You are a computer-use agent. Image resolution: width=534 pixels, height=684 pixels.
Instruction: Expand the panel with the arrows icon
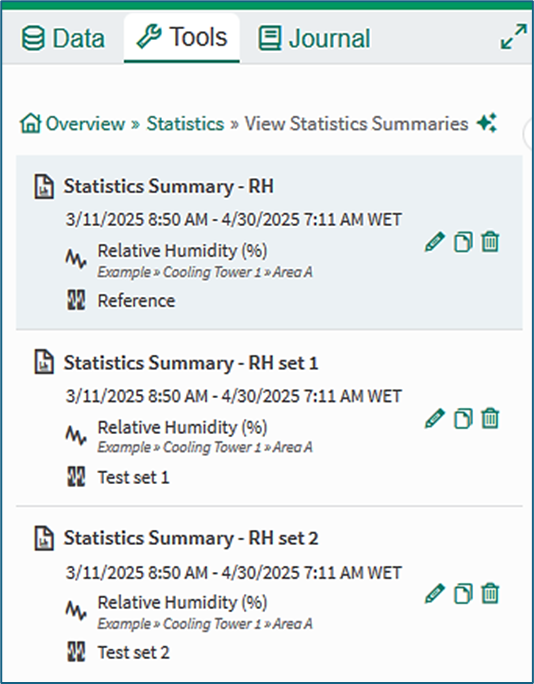pyautogui.click(x=513, y=37)
